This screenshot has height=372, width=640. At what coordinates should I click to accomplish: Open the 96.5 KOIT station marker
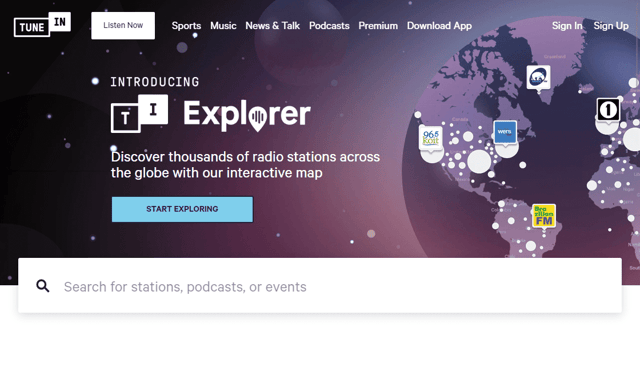(x=431, y=138)
